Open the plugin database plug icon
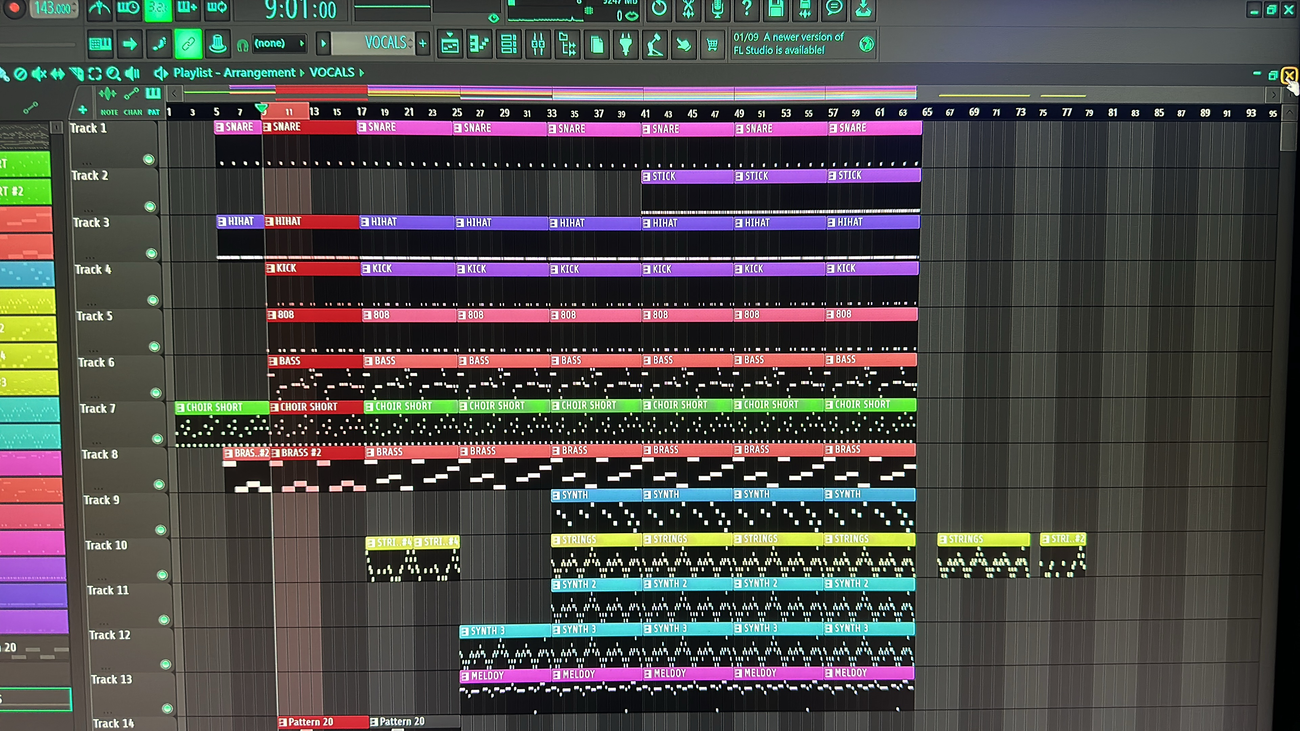This screenshot has width=1300, height=731. [x=625, y=44]
